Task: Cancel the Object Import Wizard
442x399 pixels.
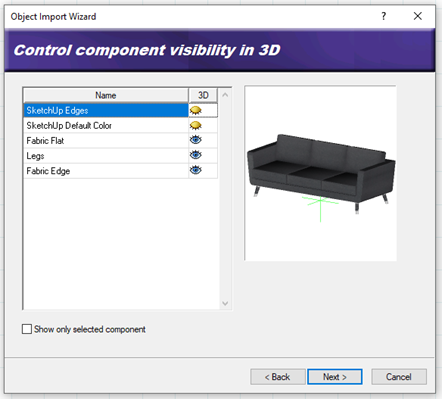Action: coord(399,377)
